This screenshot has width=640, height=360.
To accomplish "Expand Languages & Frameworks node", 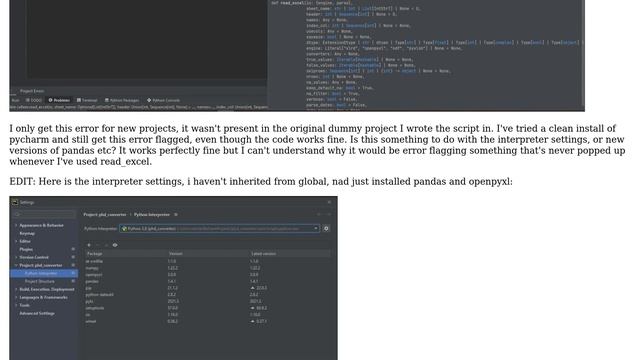I will pyautogui.click(x=16, y=297).
